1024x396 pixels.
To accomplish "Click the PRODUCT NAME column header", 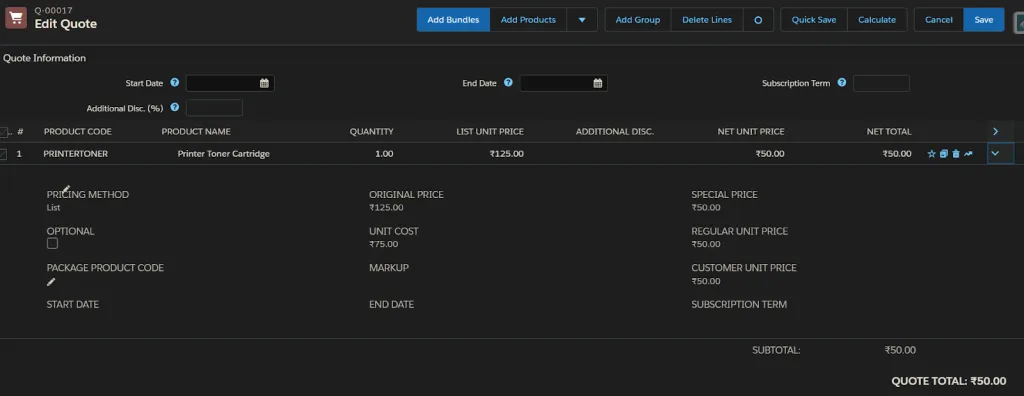I will click(196, 131).
